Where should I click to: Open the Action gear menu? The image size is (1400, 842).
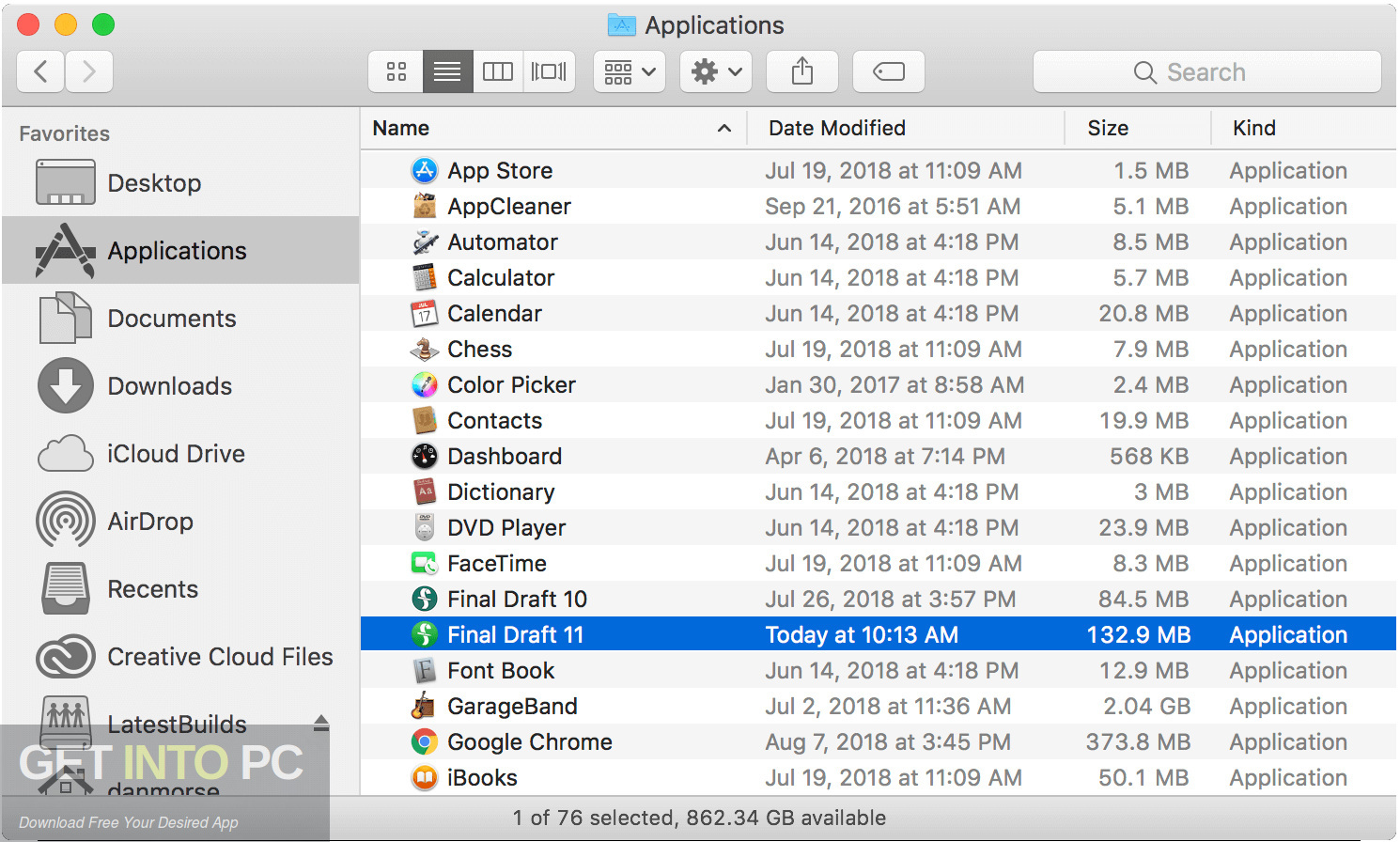click(716, 71)
